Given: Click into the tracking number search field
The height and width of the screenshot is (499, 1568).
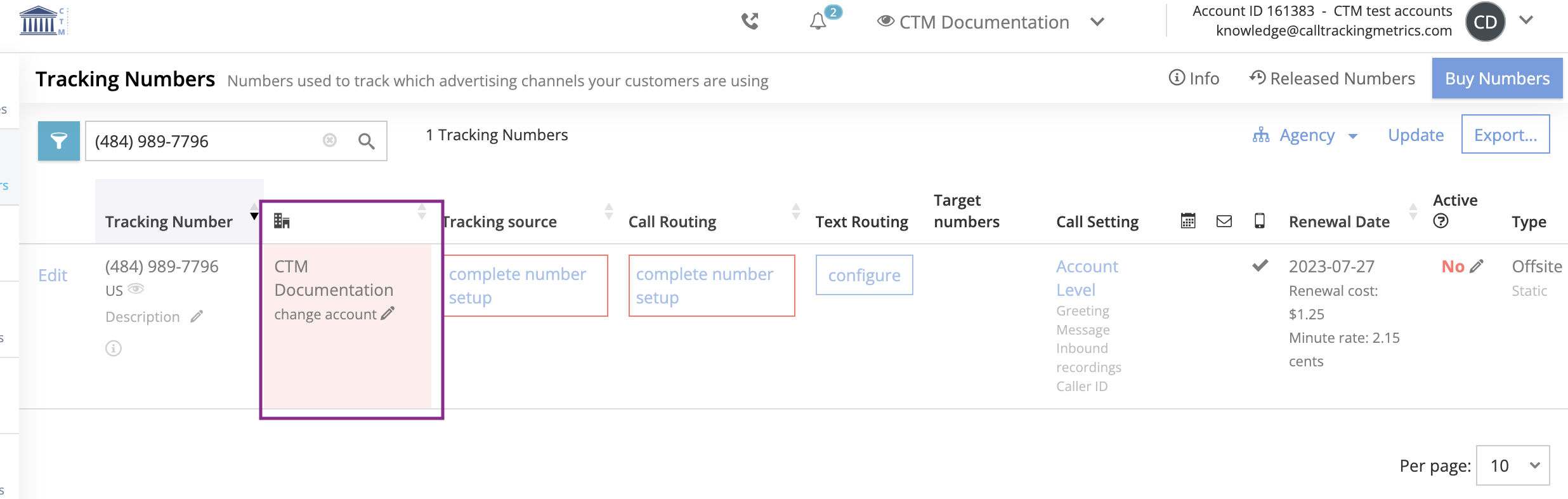Looking at the screenshot, I should coord(203,141).
